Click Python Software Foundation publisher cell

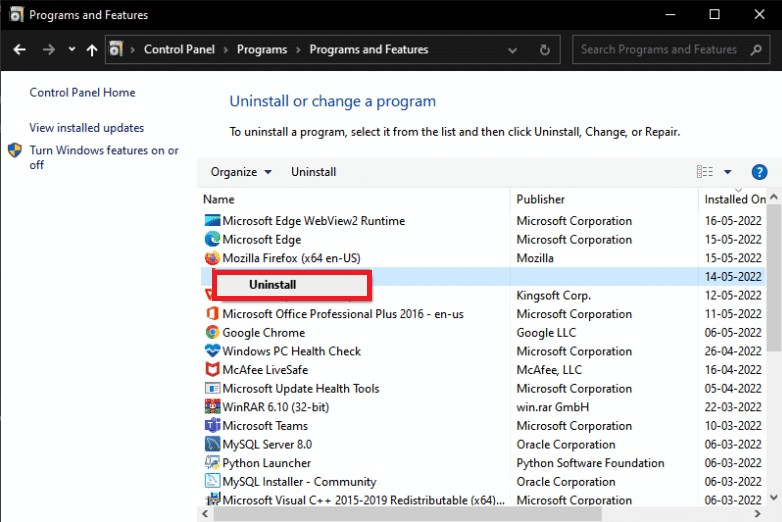tap(590, 463)
